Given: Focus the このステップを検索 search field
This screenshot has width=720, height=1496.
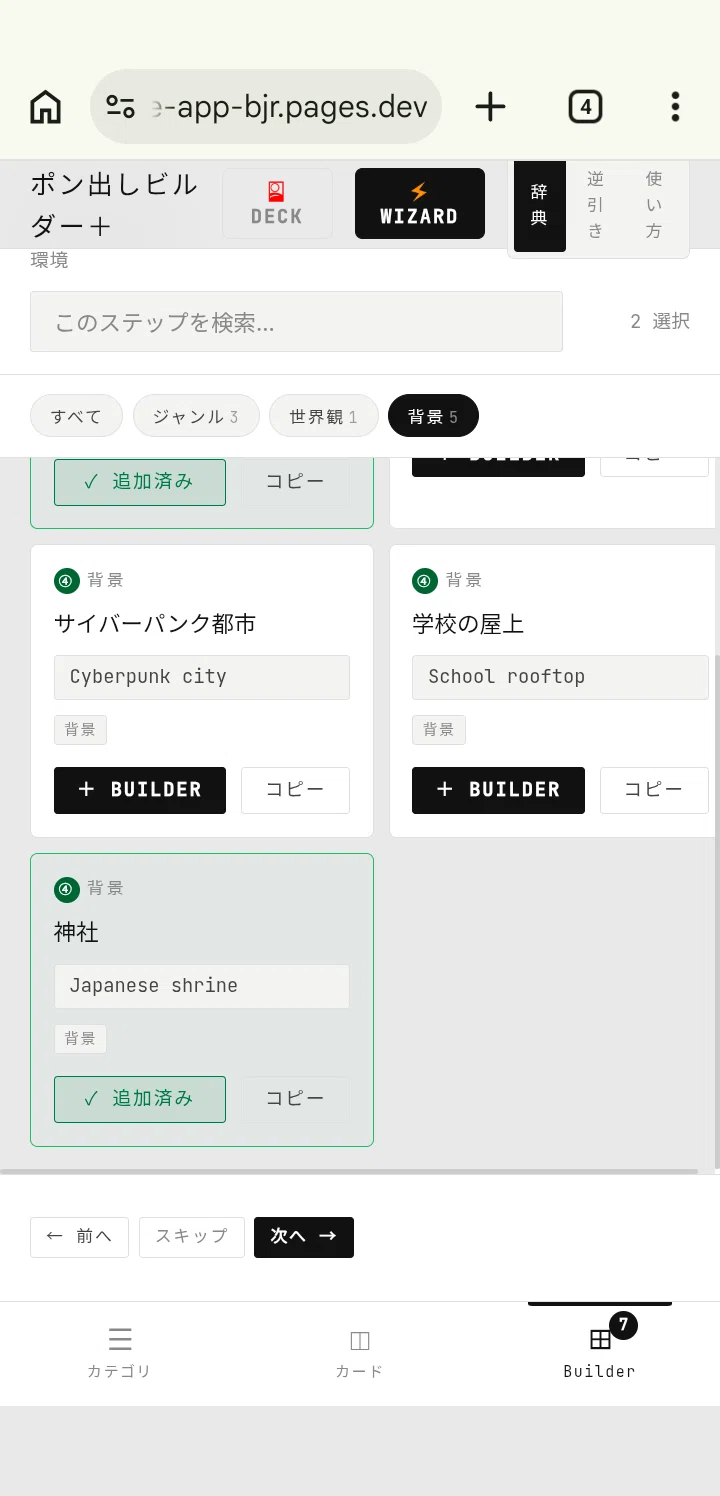Looking at the screenshot, I should tap(296, 322).
